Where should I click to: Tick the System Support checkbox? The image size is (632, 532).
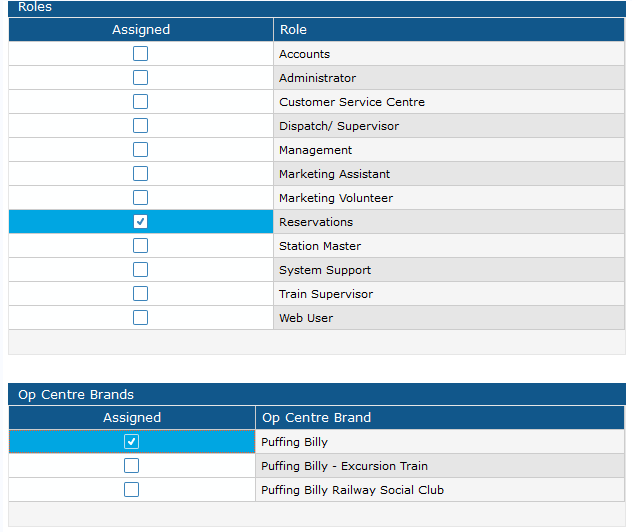(x=140, y=270)
